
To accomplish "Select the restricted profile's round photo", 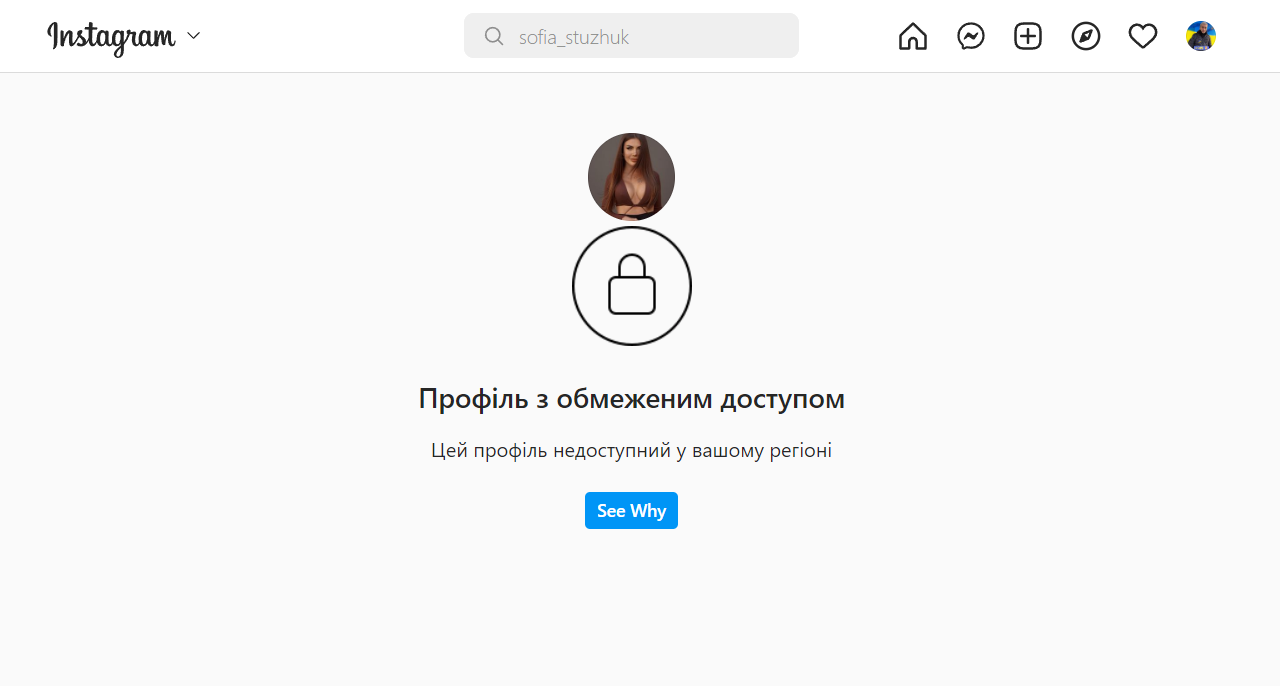I will (x=631, y=177).
